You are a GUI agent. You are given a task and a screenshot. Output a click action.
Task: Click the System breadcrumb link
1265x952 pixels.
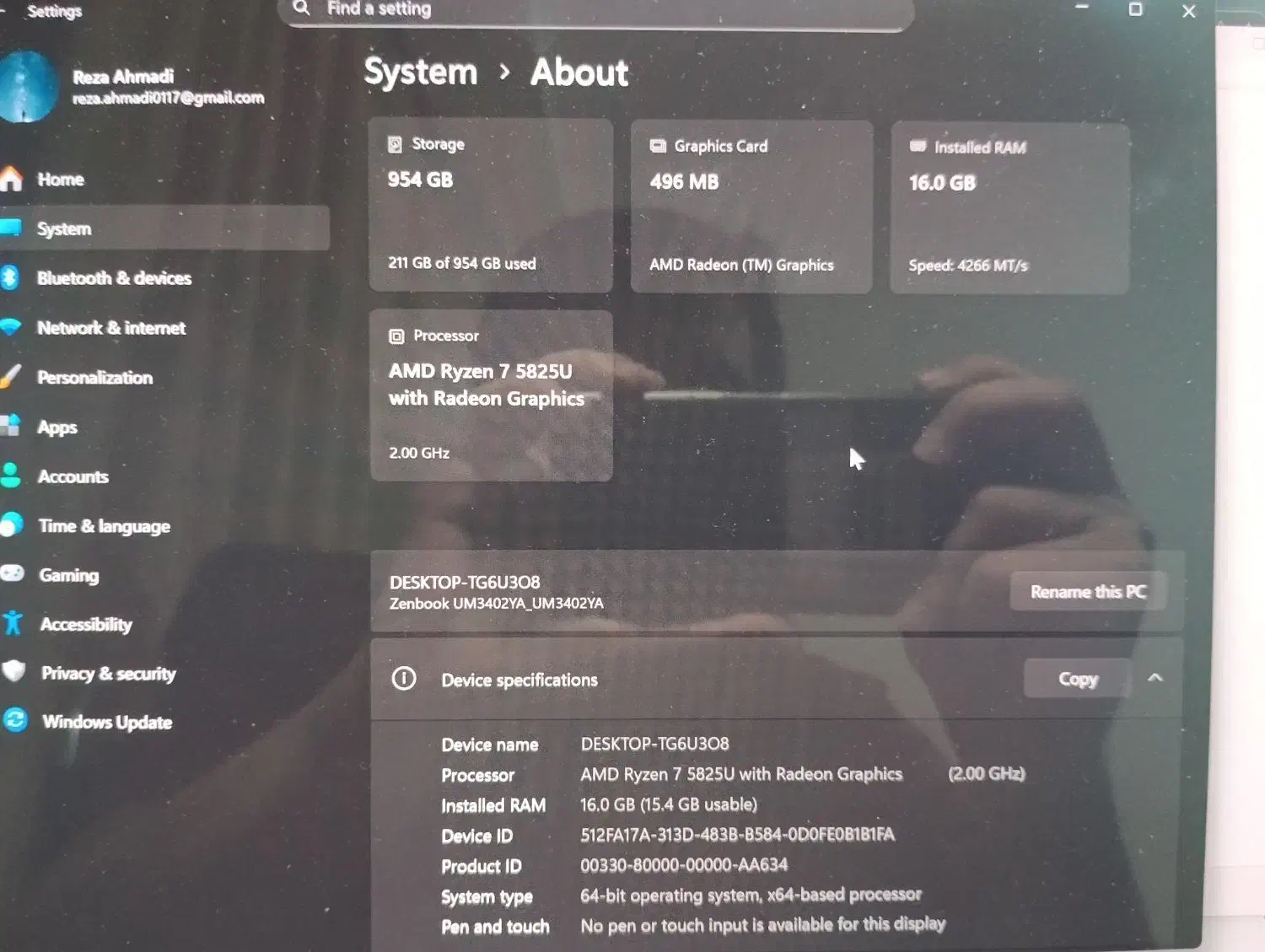coord(419,73)
